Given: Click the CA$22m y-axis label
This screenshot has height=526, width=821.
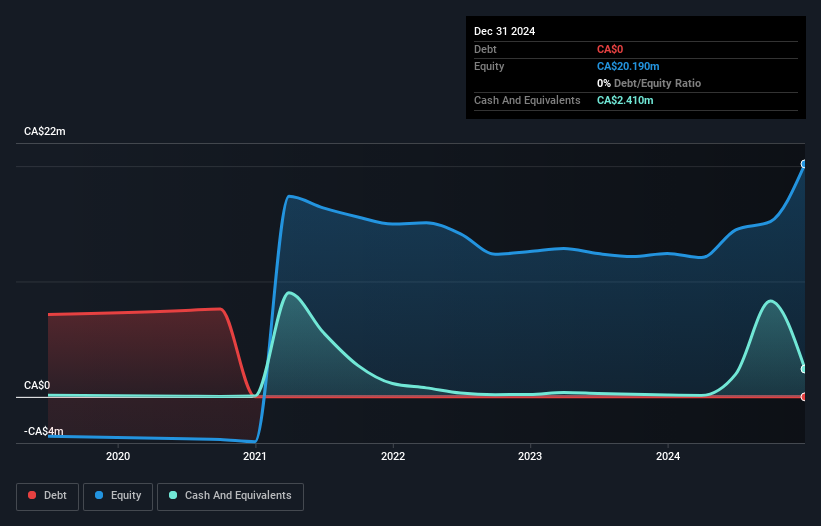Looking at the screenshot, I should click(x=45, y=131).
